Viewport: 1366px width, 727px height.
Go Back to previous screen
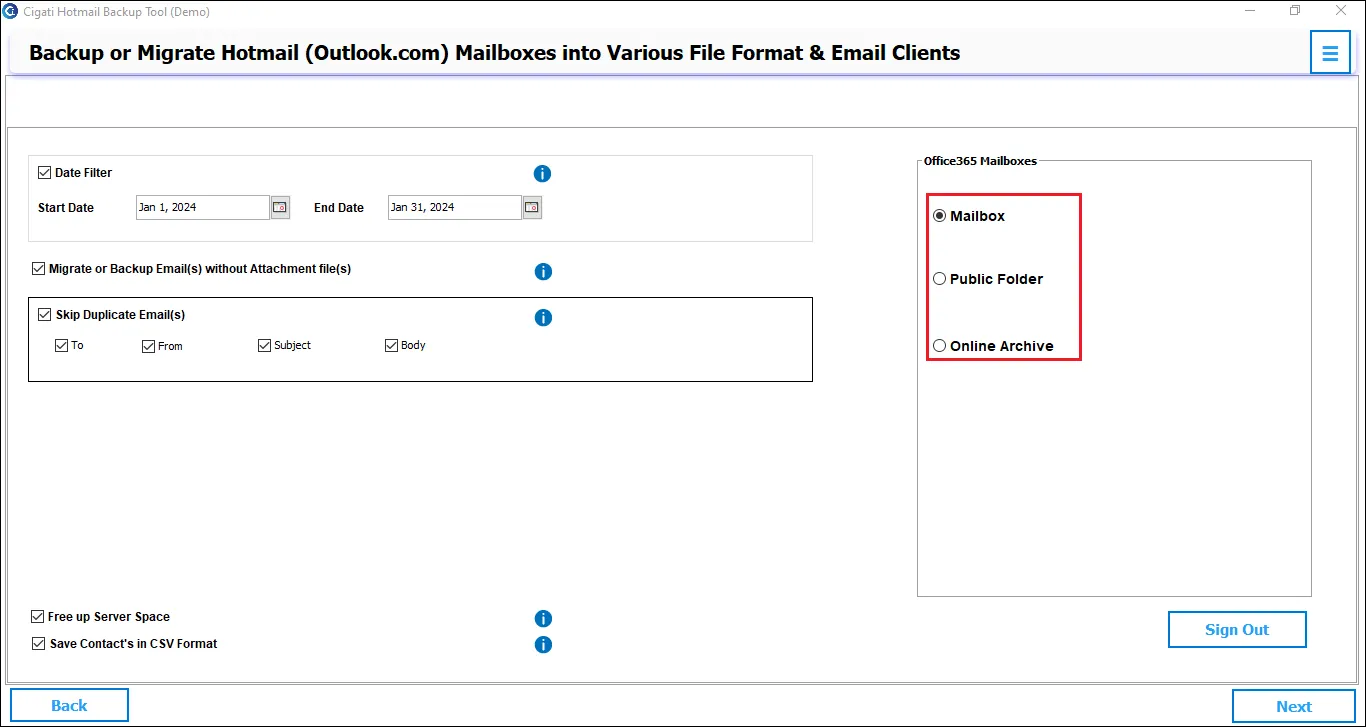tap(69, 705)
